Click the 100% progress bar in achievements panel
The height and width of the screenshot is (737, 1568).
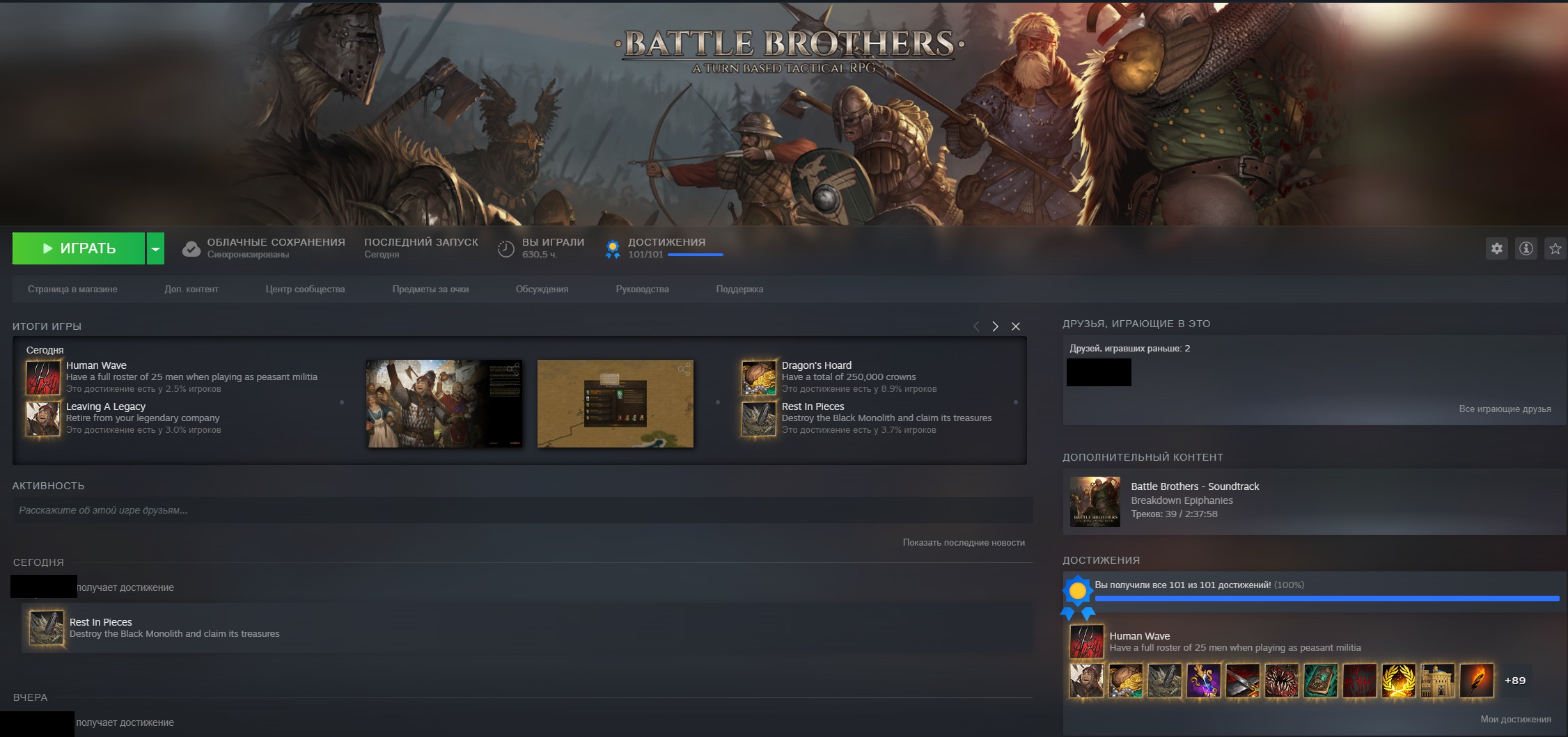point(1327,599)
